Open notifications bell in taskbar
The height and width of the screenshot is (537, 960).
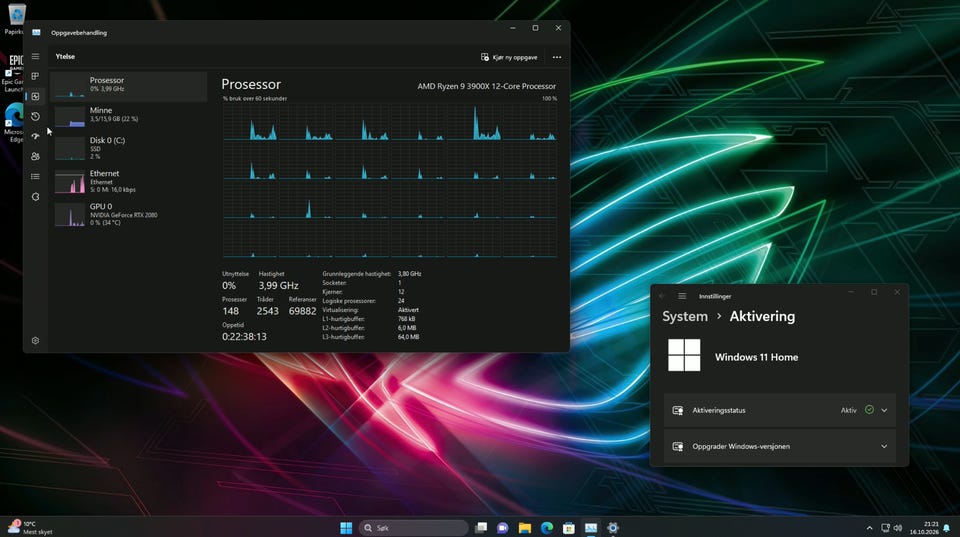tap(947, 528)
